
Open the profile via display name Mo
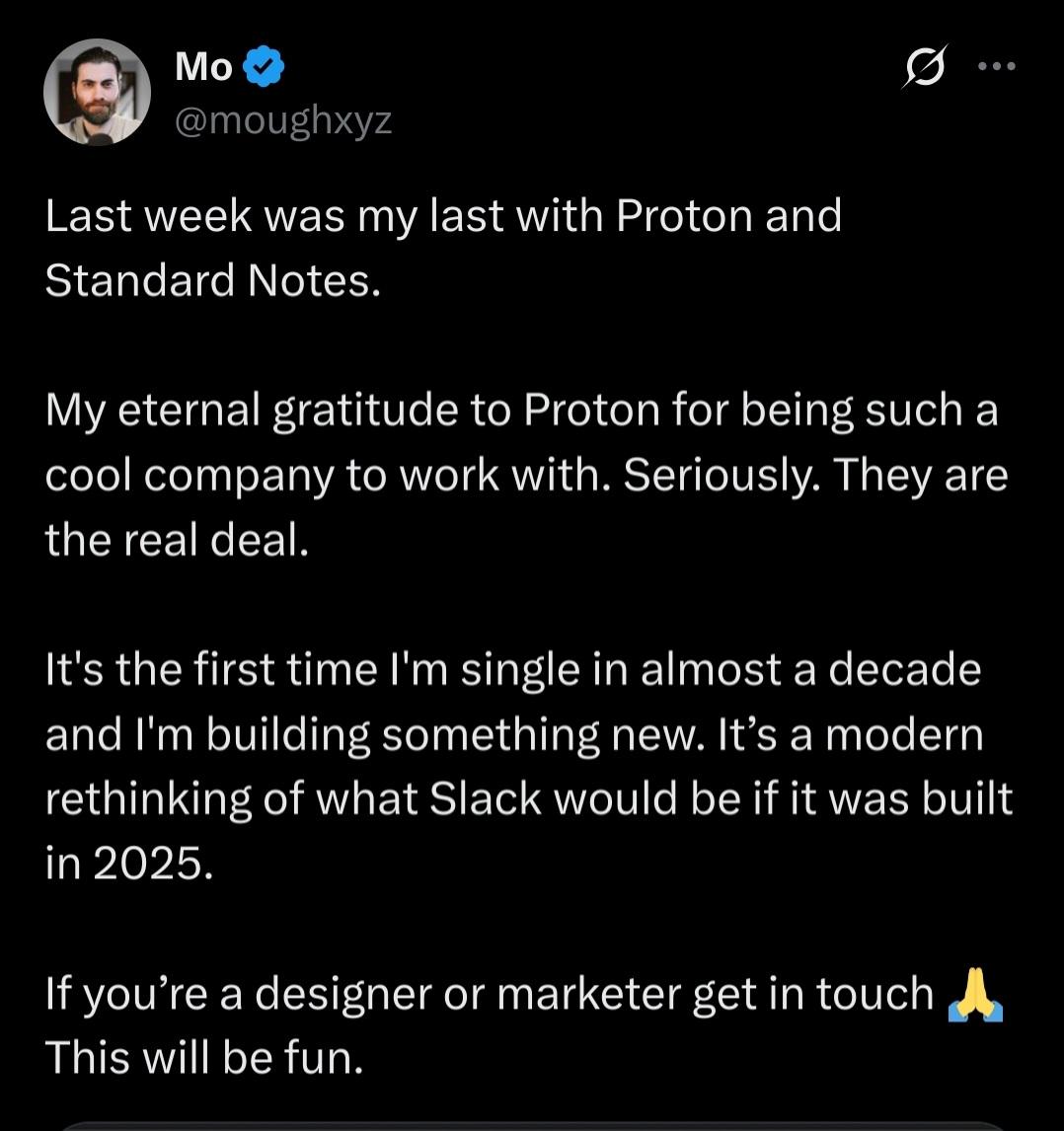click(x=203, y=67)
